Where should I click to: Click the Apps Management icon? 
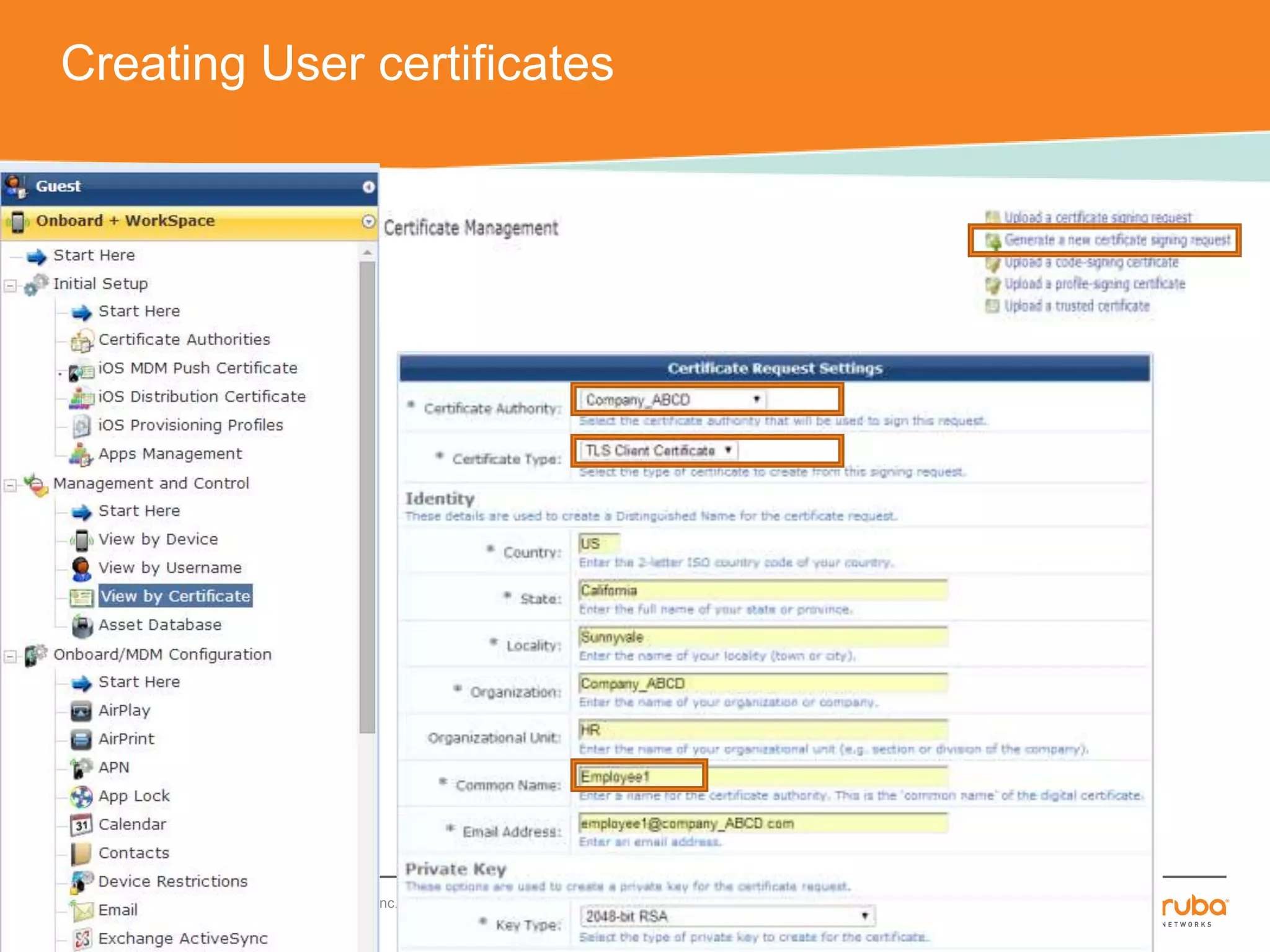click(x=81, y=455)
